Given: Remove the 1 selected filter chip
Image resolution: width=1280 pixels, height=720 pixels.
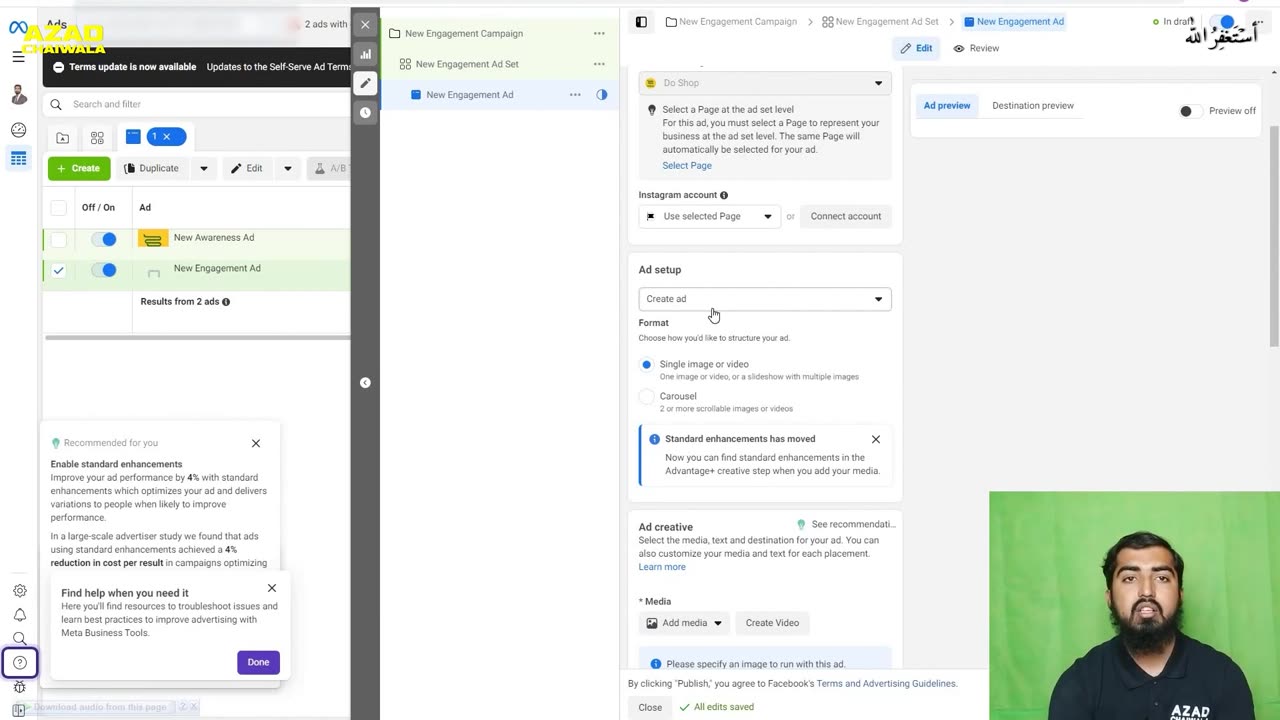Looking at the screenshot, I should 166,137.
